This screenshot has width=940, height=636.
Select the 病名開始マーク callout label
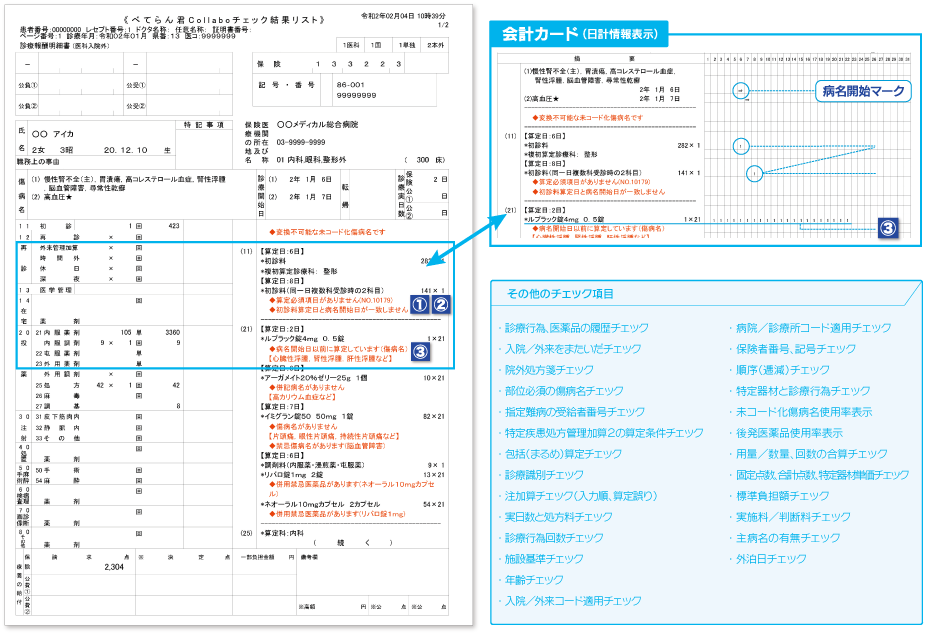tap(863, 91)
